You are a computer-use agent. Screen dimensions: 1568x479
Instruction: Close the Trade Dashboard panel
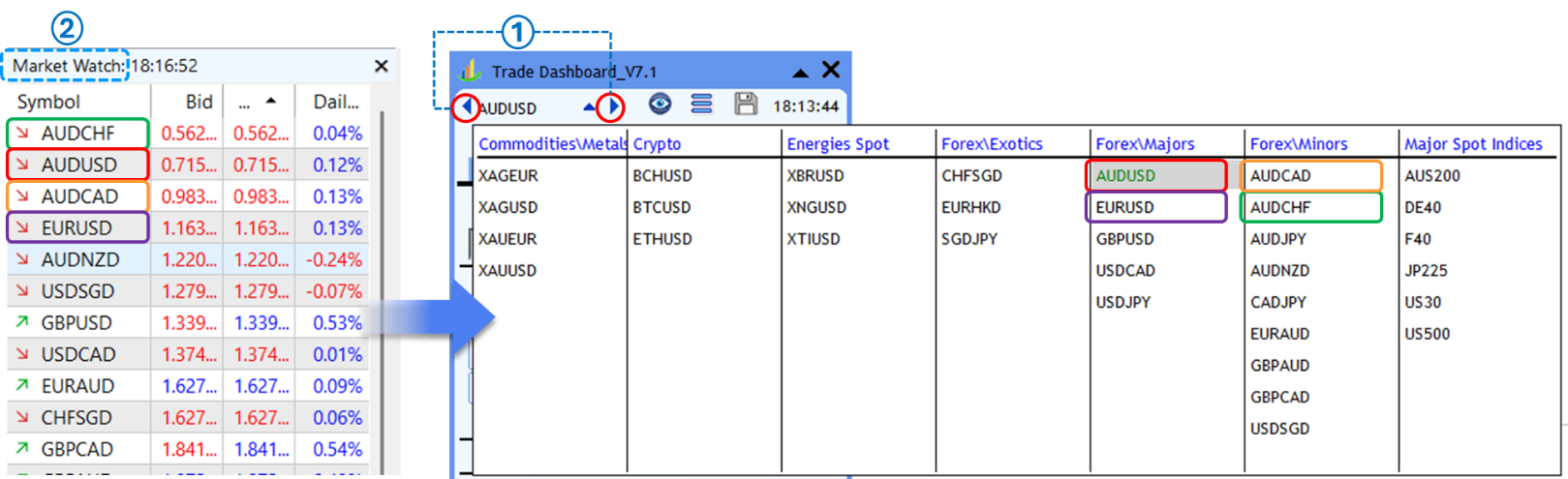[x=831, y=70]
